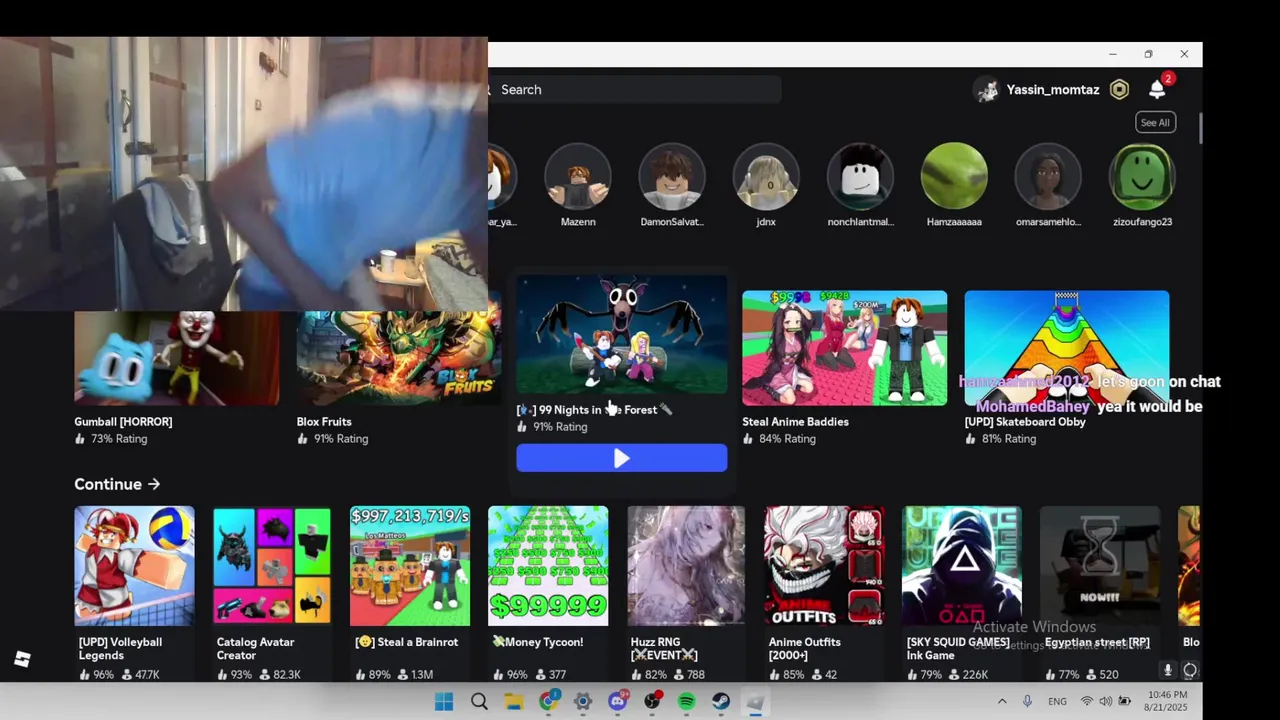Image resolution: width=1280 pixels, height=720 pixels.
Task: Open Discord from the taskbar
Action: [x=618, y=702]
